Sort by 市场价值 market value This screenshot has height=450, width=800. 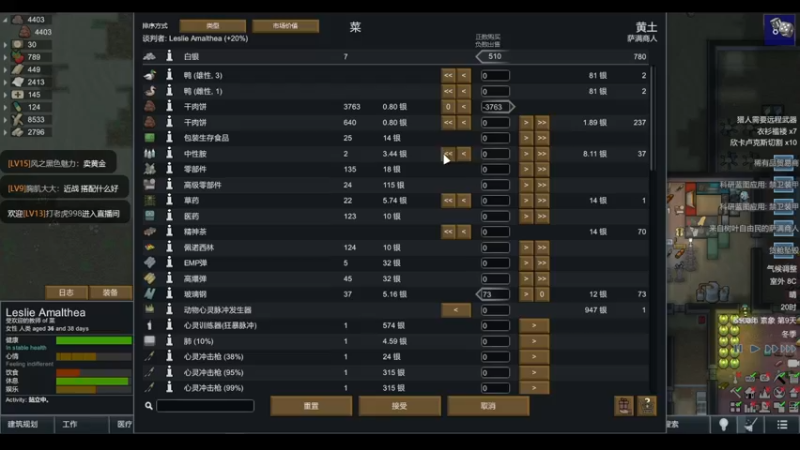286,26
